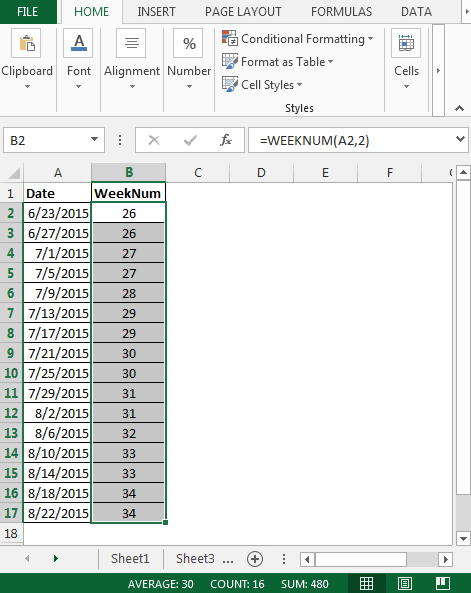The width and height of the screenshot is (471, 593).
Task: Switch to Page Break Preview view
Action: click(443, 584)
